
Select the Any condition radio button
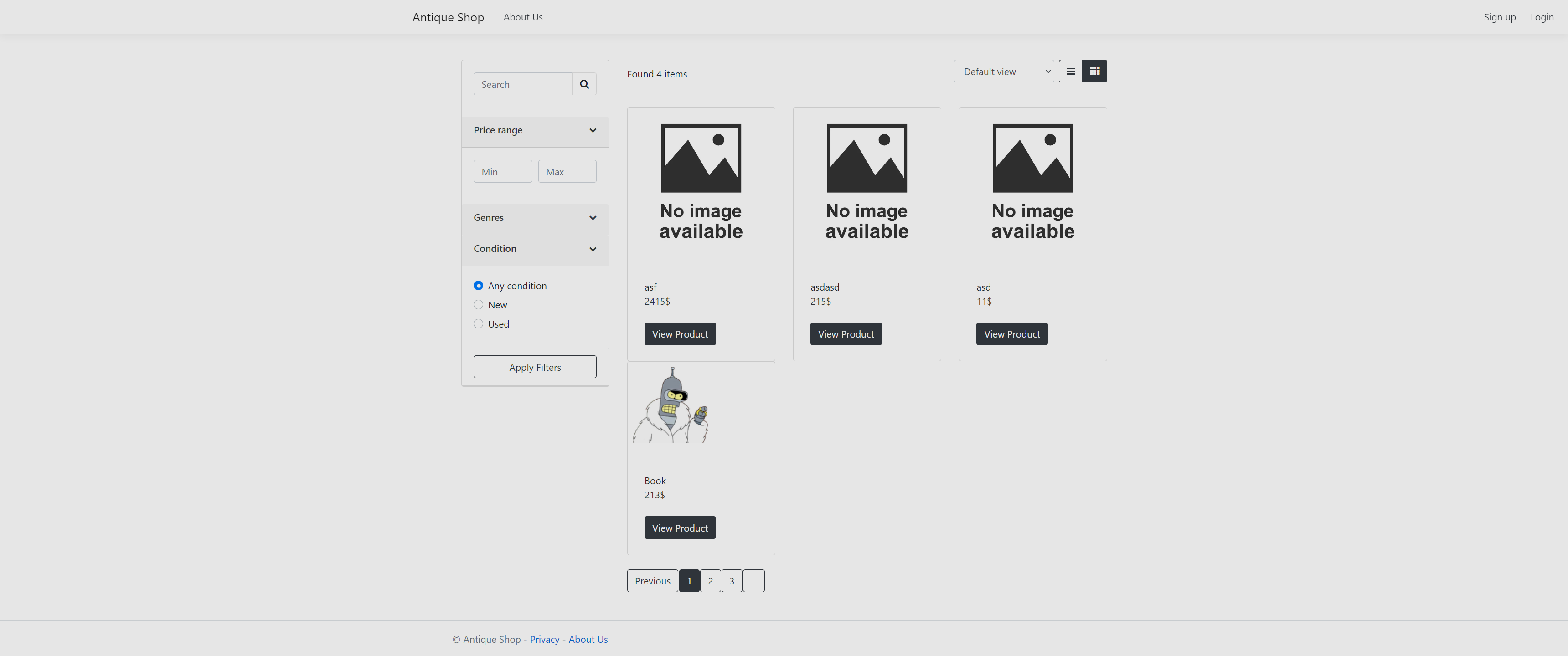click(479, 285)
